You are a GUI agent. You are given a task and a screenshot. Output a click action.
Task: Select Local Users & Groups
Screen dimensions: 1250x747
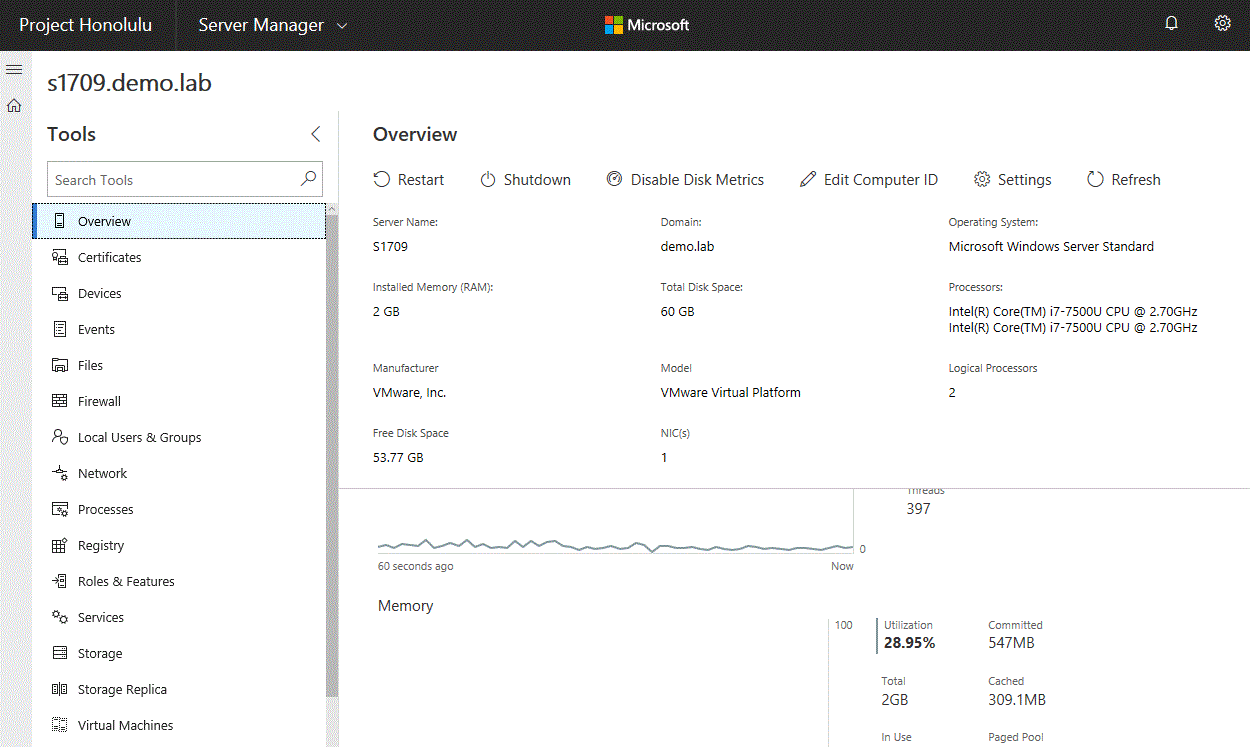coord(139,437)
